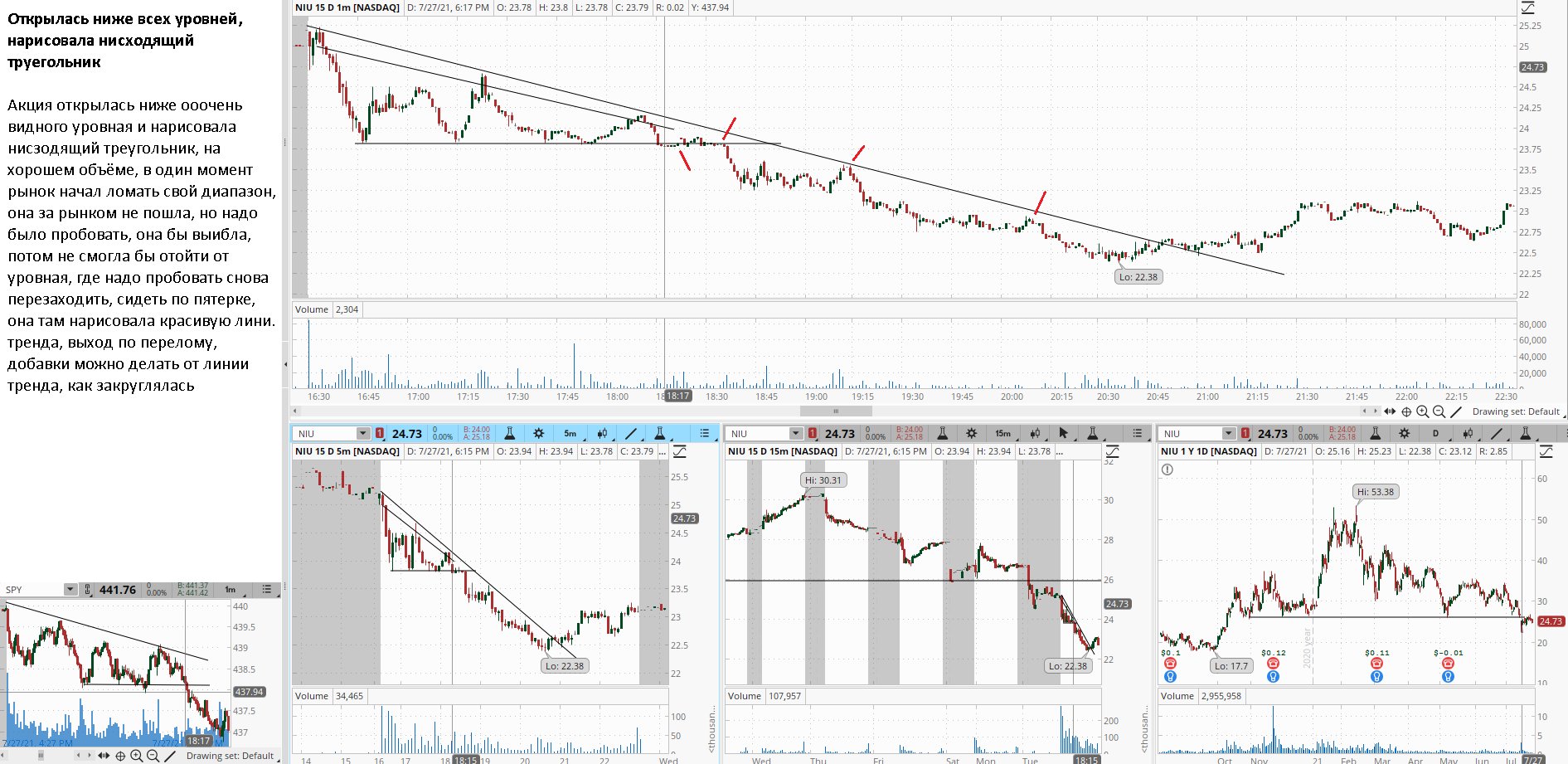Viewport: 1568px width, 764px height.
Task: Open chart style icon in daily chart toolbar
Action: click(1468, 433)
